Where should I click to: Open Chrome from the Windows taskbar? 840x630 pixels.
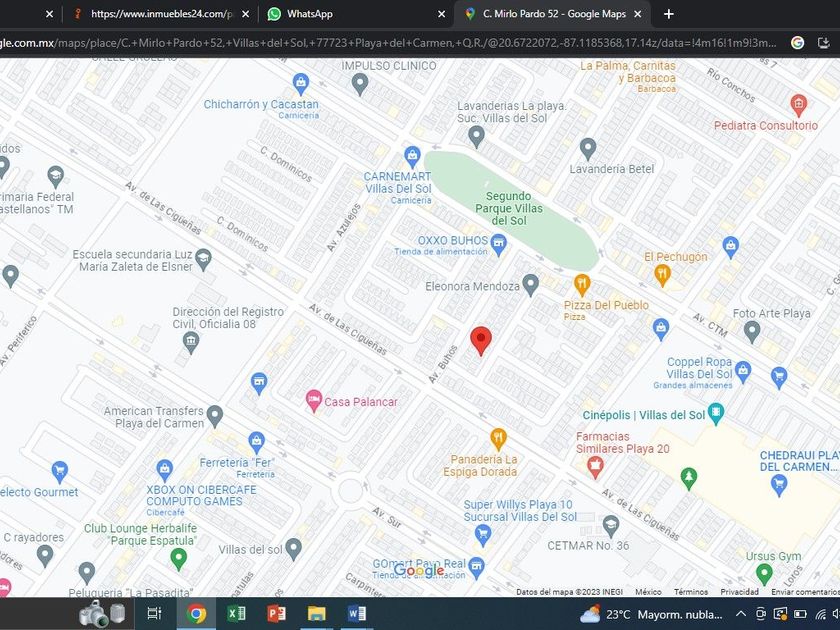(196, 613)
